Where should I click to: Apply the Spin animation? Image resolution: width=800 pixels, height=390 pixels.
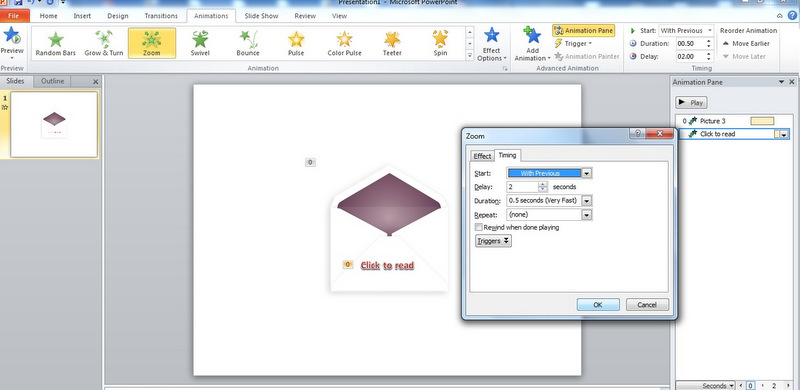point(440,43)
